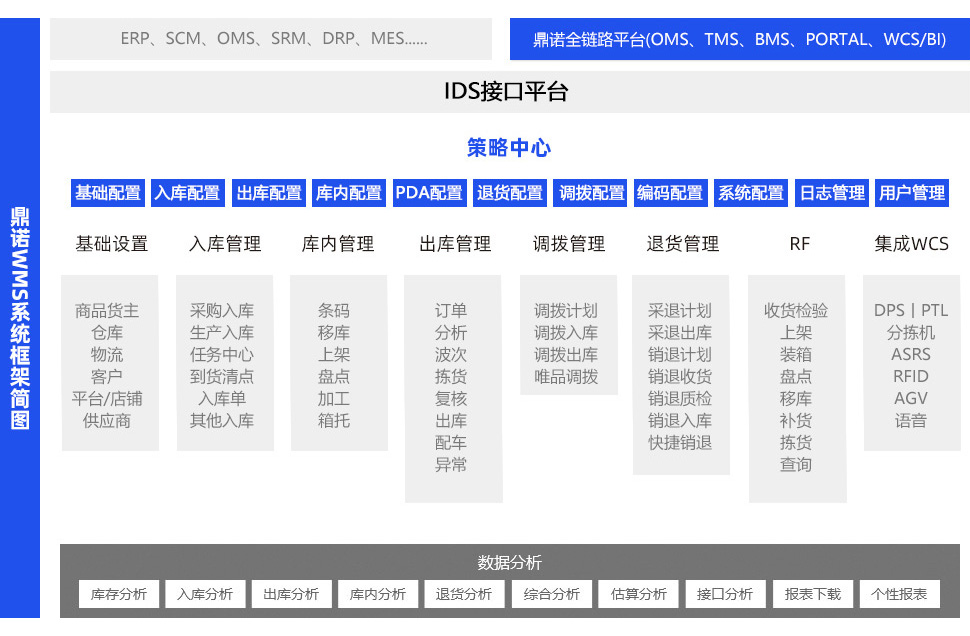Select the 基础配置 button in the config toolbar
Image resolution: width=970 pixels, height=636 pixels.
[107, 193]
